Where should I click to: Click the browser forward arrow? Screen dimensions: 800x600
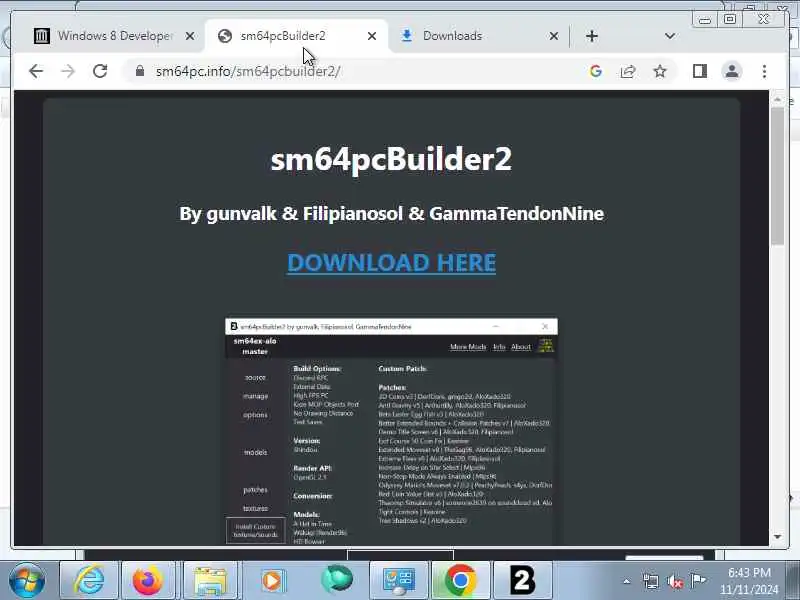click(68, 71)
